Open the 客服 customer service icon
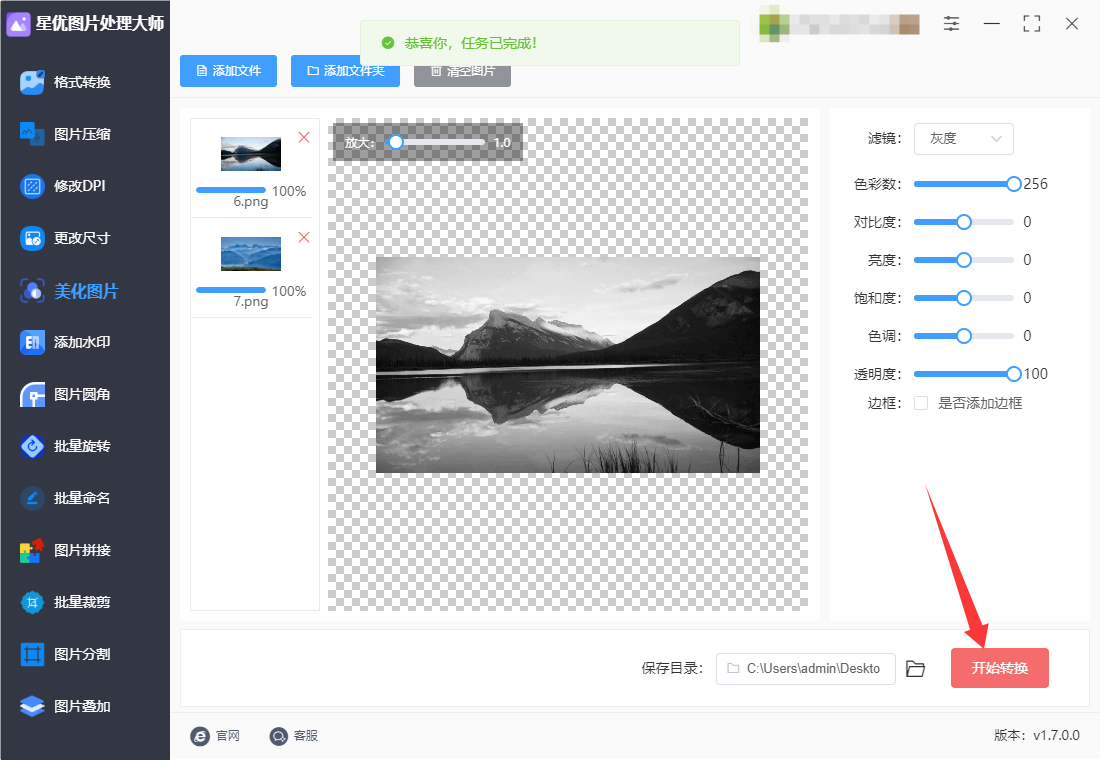 pyautogui.click(x=279, y=735)
